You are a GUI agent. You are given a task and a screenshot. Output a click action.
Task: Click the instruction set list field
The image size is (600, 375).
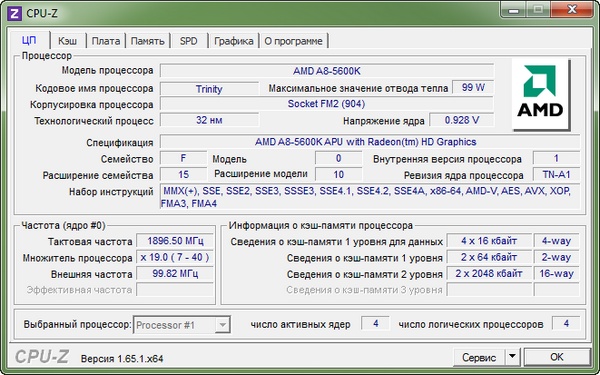click(370, 197)
